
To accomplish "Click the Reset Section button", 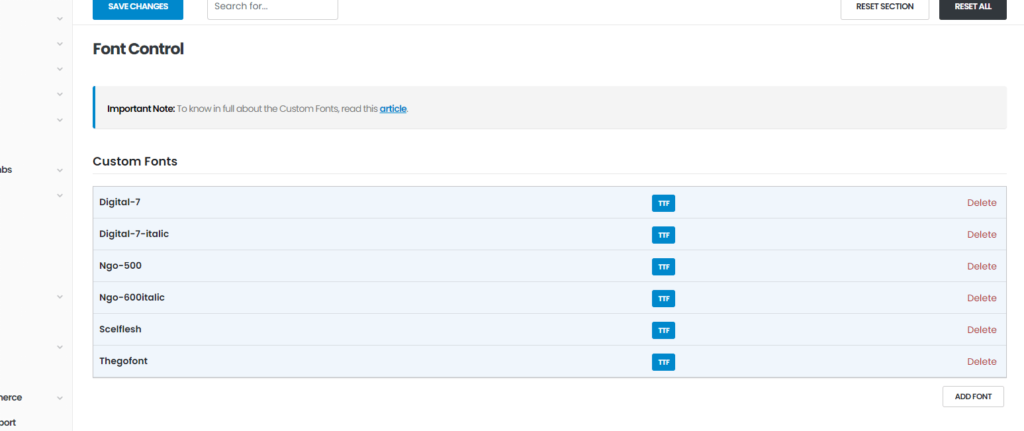I will coord(884,7).
